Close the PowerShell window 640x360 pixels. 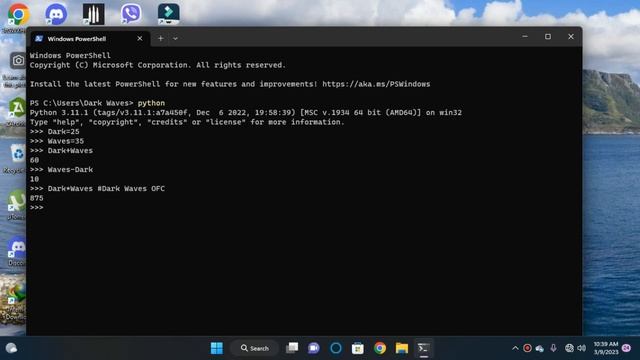[x=571, y=37]
